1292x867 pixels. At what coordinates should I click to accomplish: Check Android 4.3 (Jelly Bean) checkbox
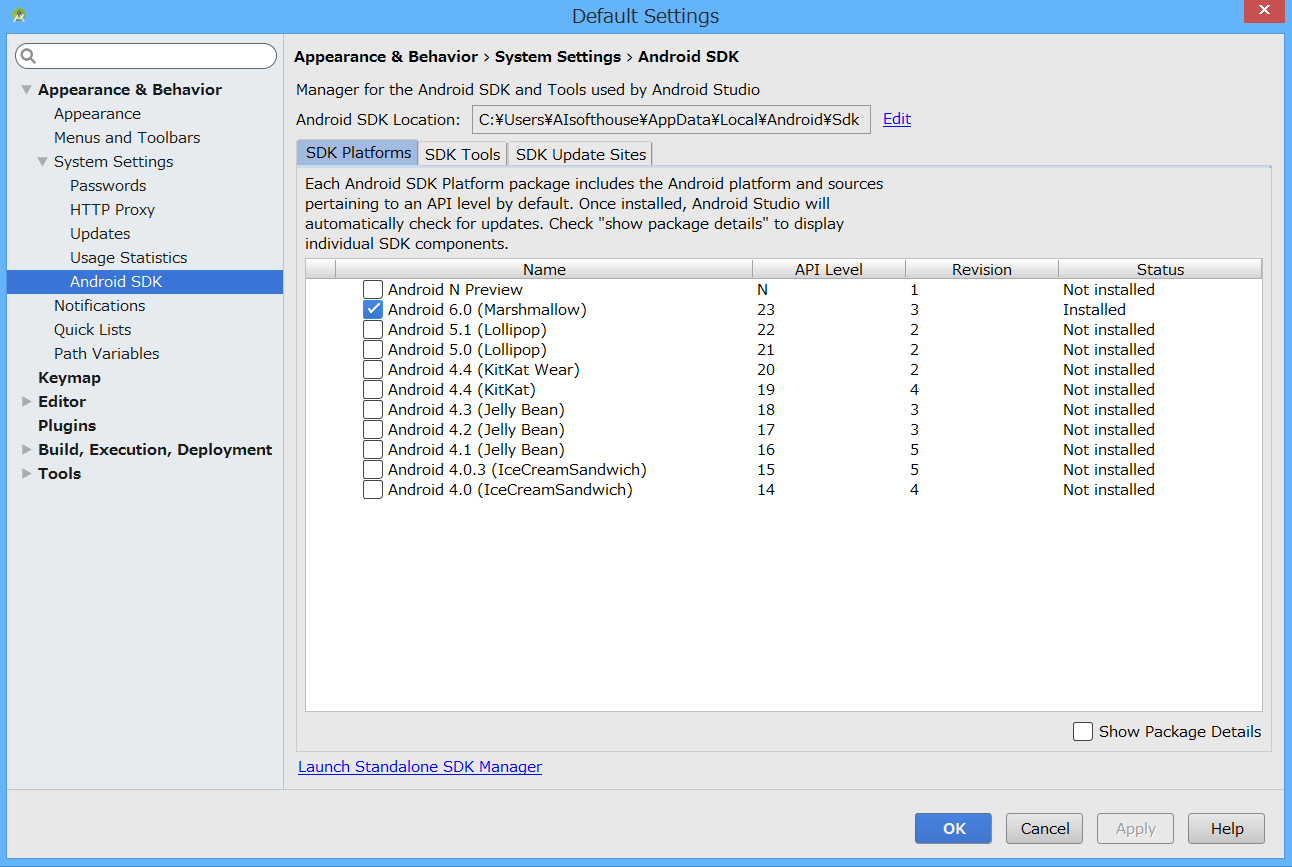tap(373, 410)
